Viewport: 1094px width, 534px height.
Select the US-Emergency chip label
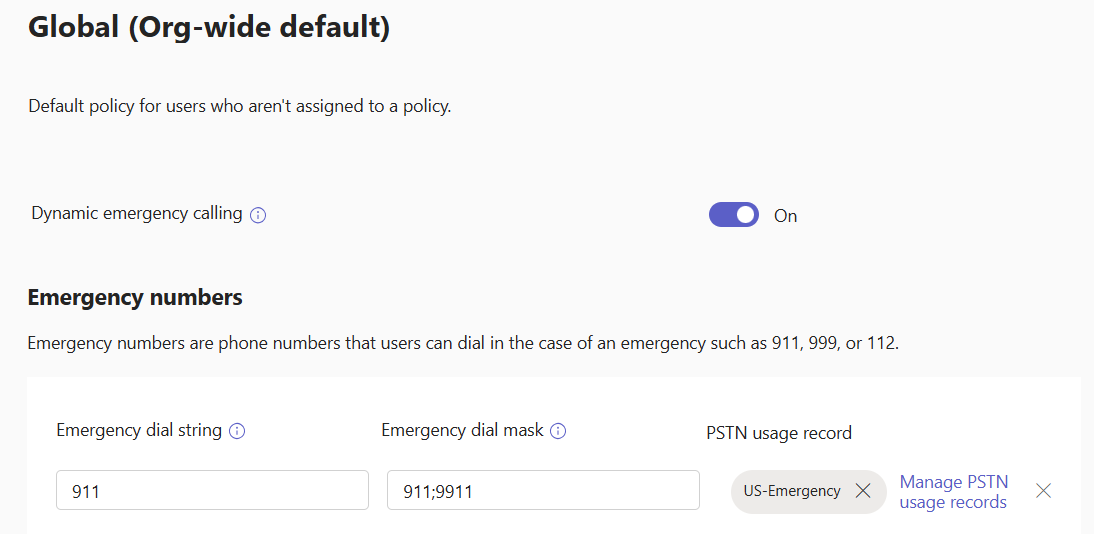(792, 491)
